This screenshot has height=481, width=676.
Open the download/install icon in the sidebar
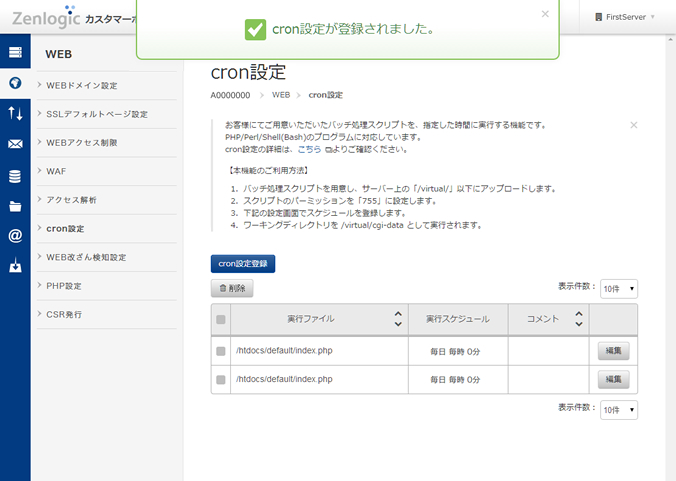point(15,265)
